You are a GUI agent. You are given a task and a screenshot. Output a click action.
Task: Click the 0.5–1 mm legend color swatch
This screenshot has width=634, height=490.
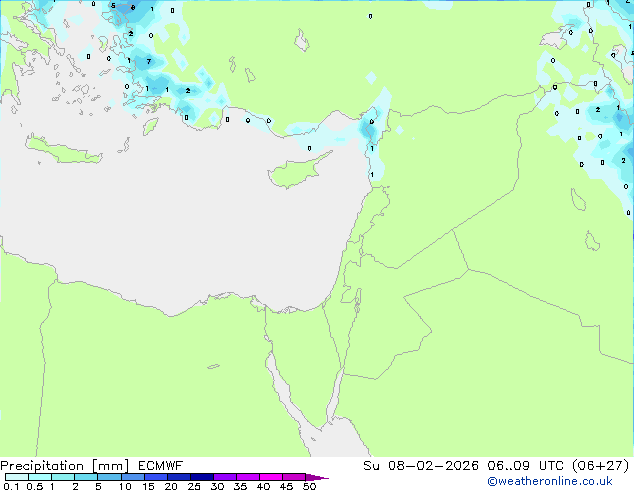[40, 477]
